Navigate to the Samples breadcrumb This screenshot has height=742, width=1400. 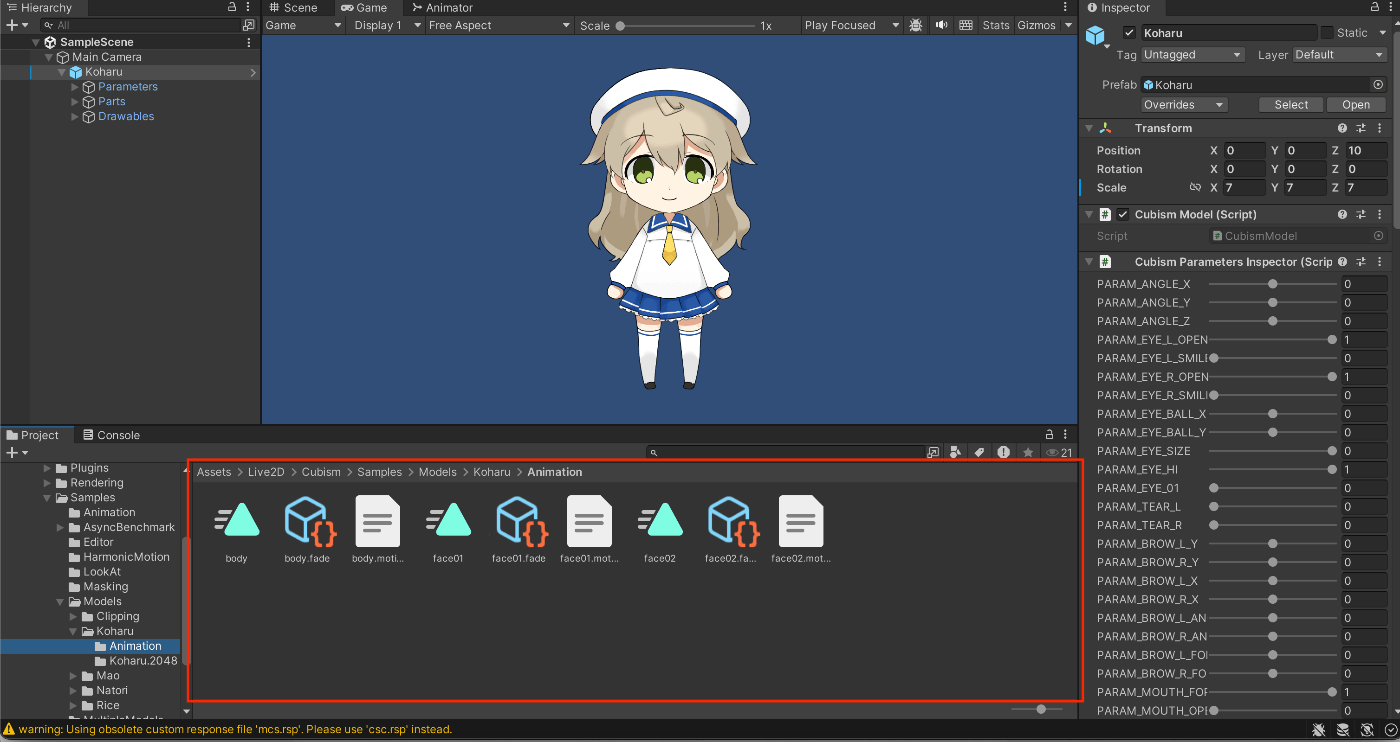[x=379, y=472]
